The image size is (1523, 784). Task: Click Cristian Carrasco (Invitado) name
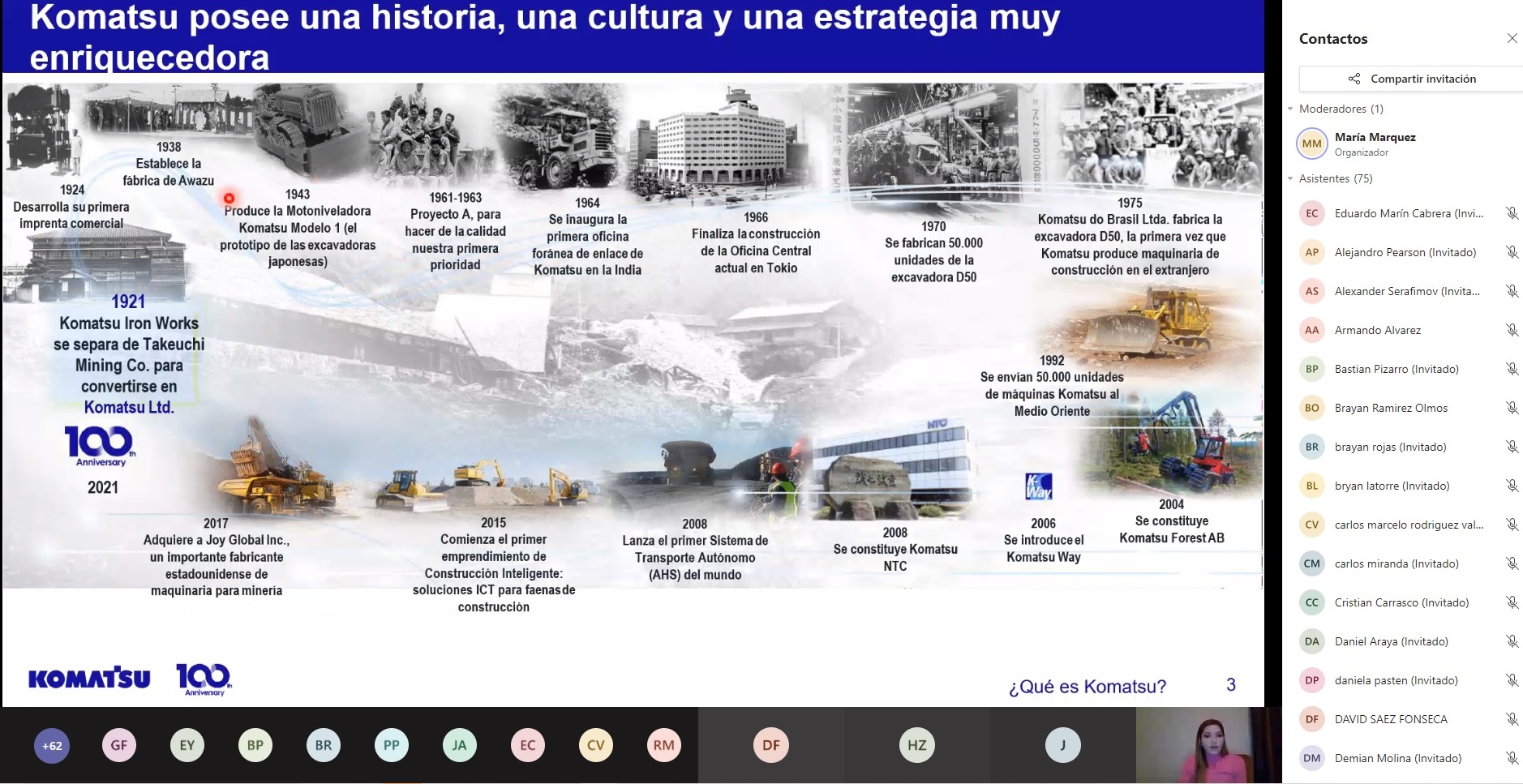(1401, 602)
